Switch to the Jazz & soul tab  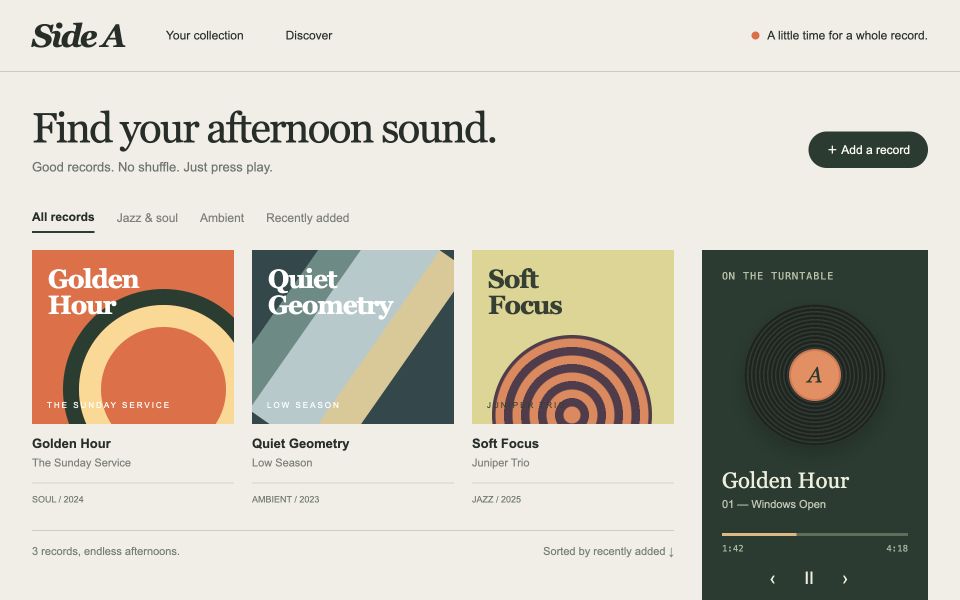[x=147, y=218]
